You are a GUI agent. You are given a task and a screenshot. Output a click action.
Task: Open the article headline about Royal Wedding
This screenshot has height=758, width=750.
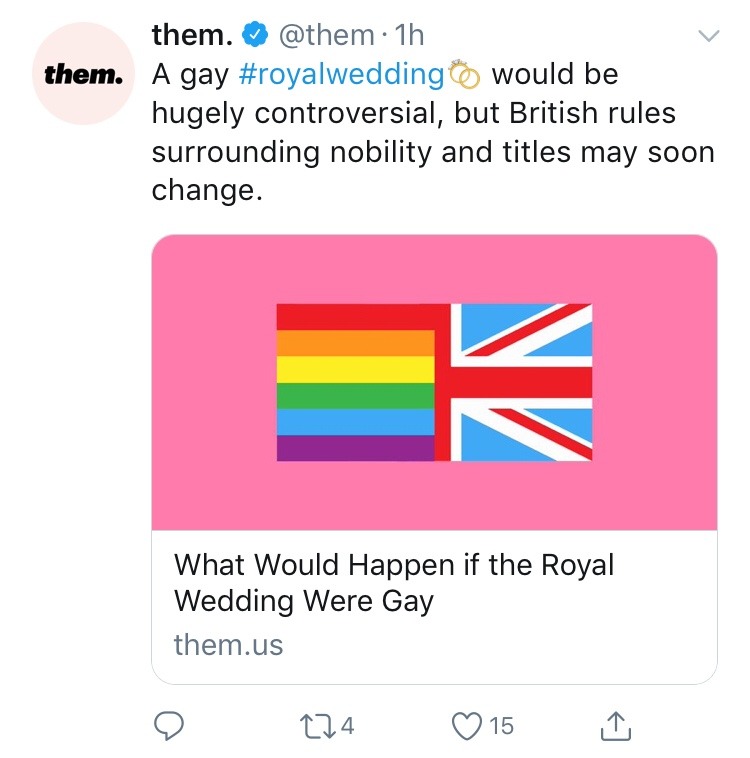point(393,583)
